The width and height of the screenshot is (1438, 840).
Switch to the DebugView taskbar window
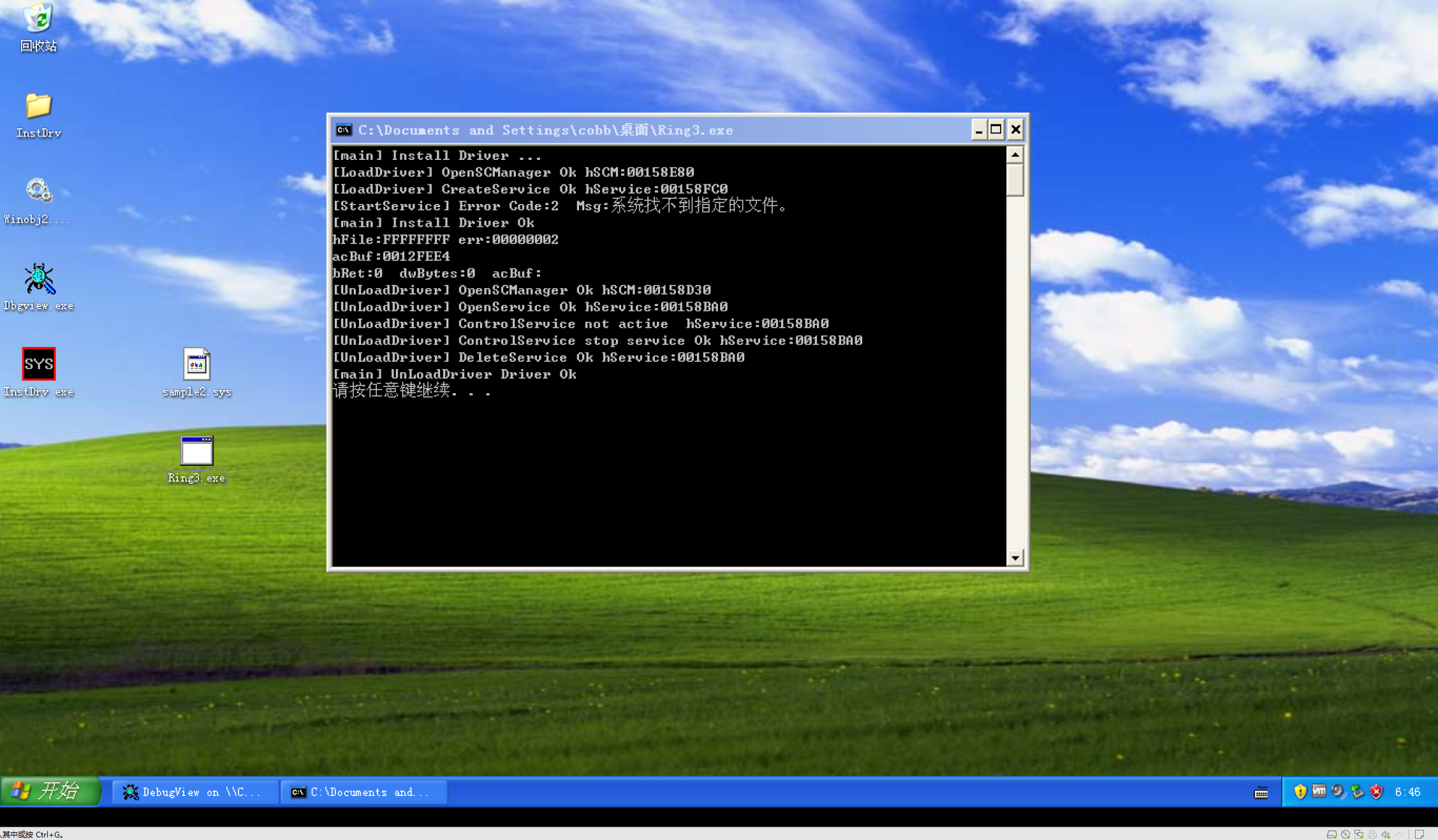(x=194, y=792)
